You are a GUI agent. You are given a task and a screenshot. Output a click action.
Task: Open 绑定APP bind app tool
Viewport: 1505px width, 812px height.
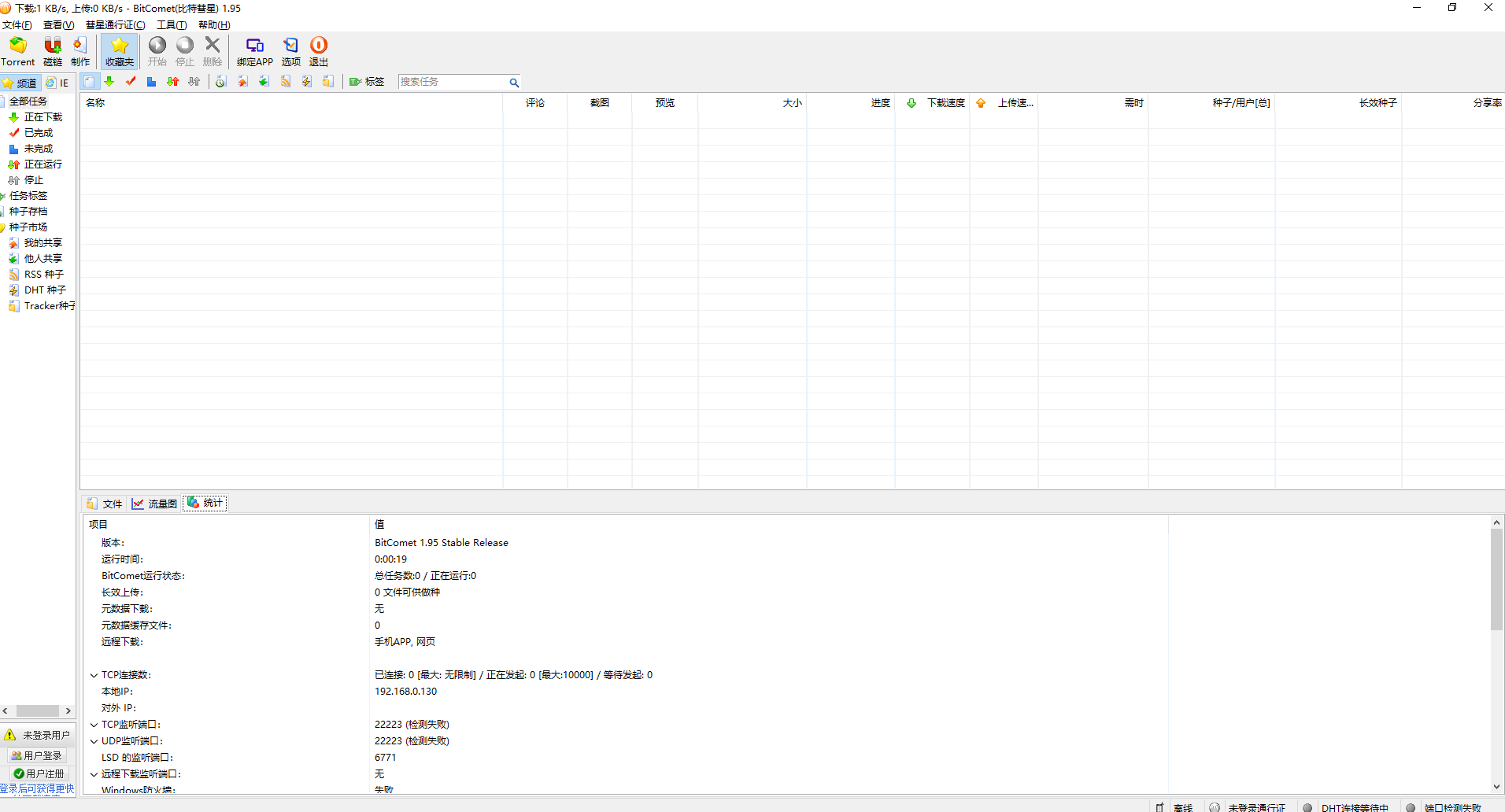click(x=254, y=51)
